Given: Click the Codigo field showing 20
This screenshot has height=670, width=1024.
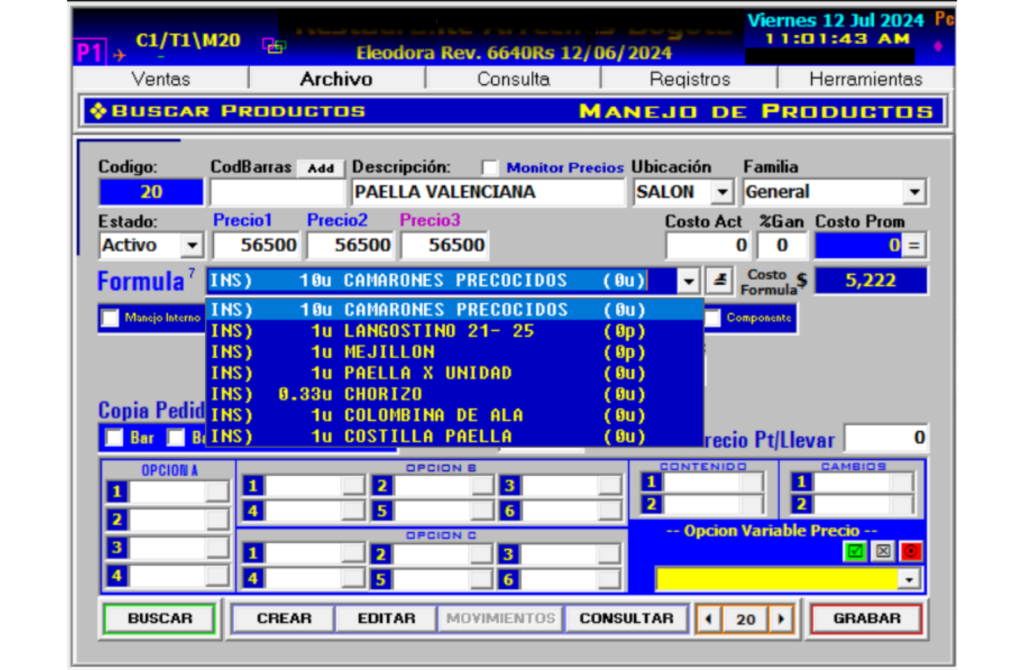Looking at the screenshot, I should 151,192.
